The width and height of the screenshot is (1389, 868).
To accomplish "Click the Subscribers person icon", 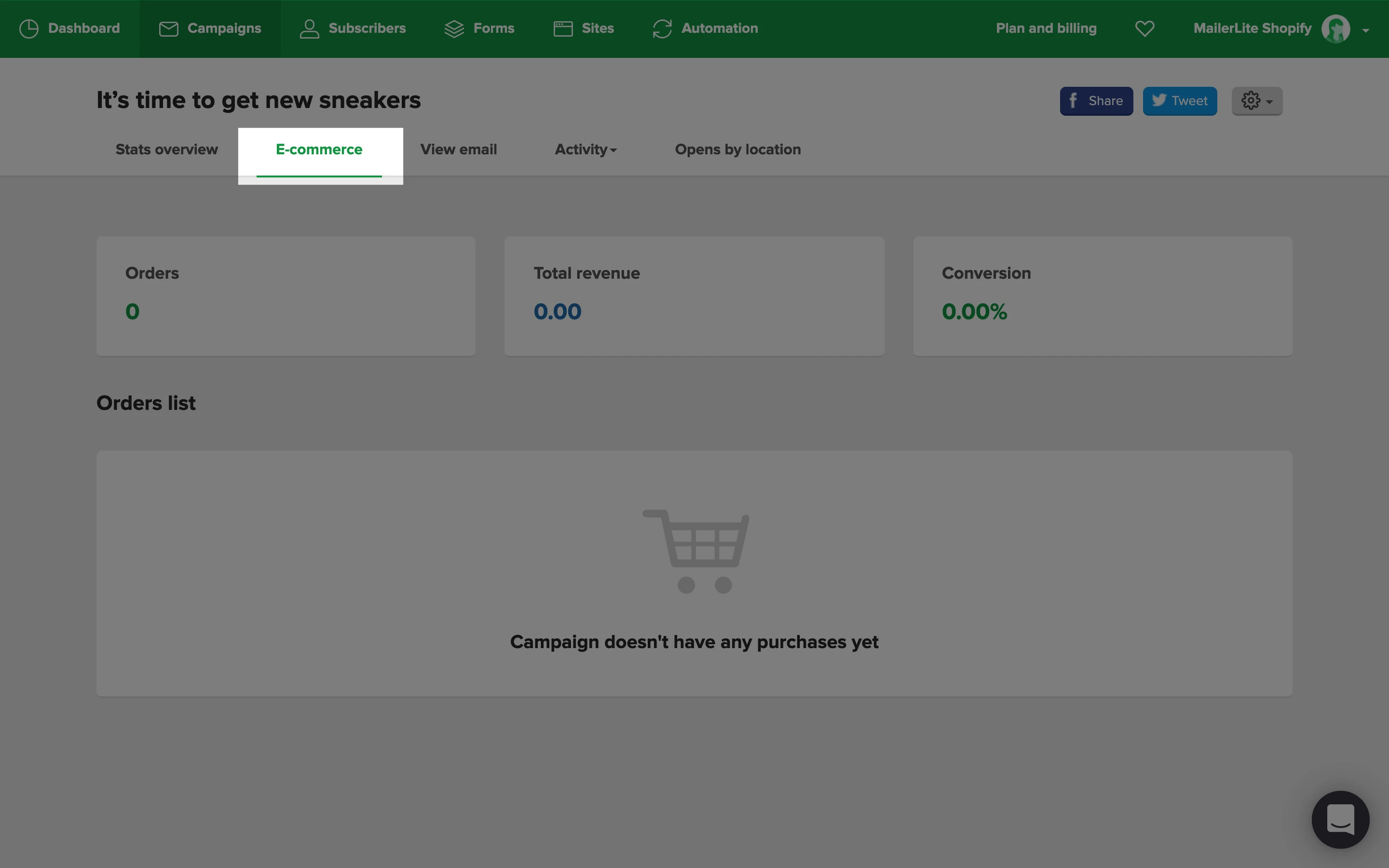I will click(309, 29).
